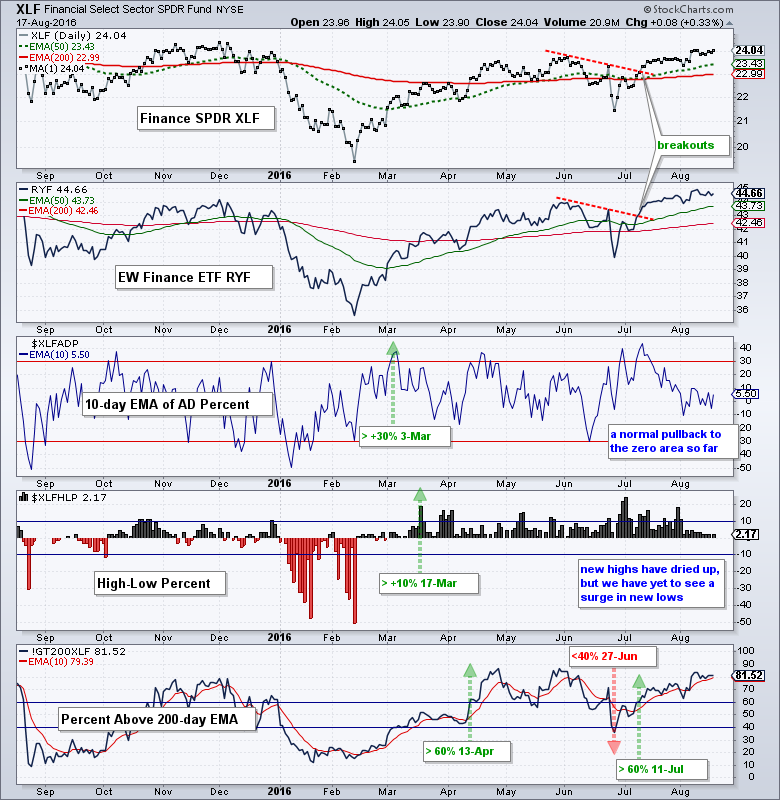Click the Open 23.96 value
The image size is (780, 800).
point(320,22)
